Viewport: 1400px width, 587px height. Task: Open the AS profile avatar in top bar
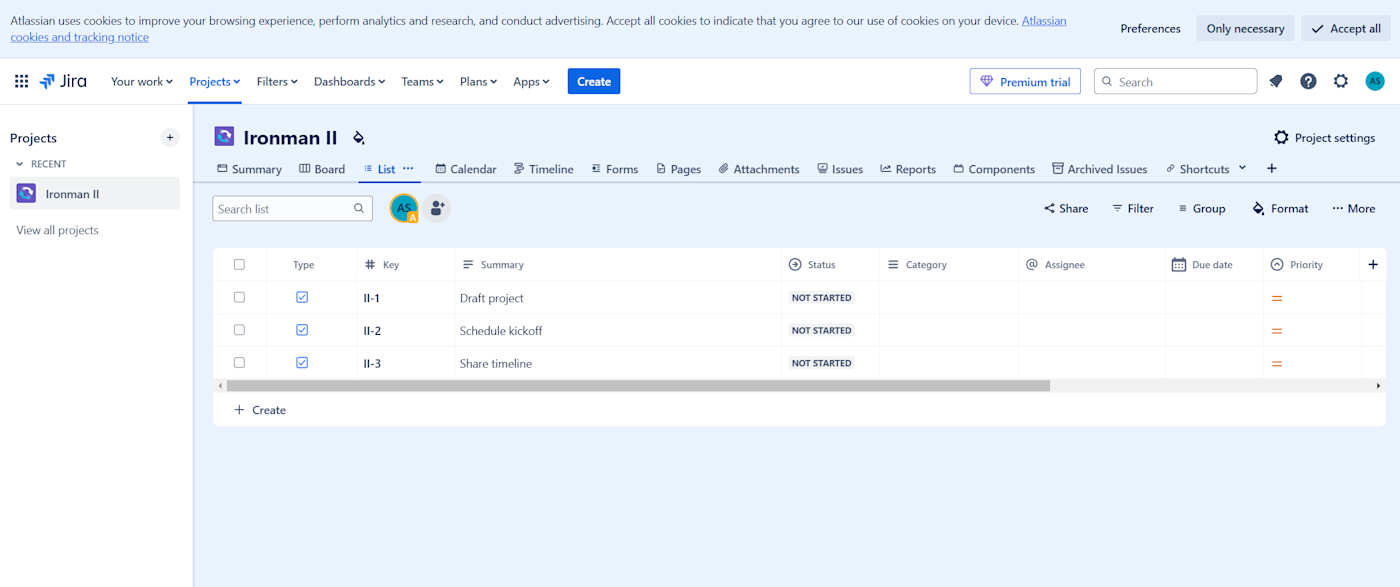click(x=1375, y=82)
